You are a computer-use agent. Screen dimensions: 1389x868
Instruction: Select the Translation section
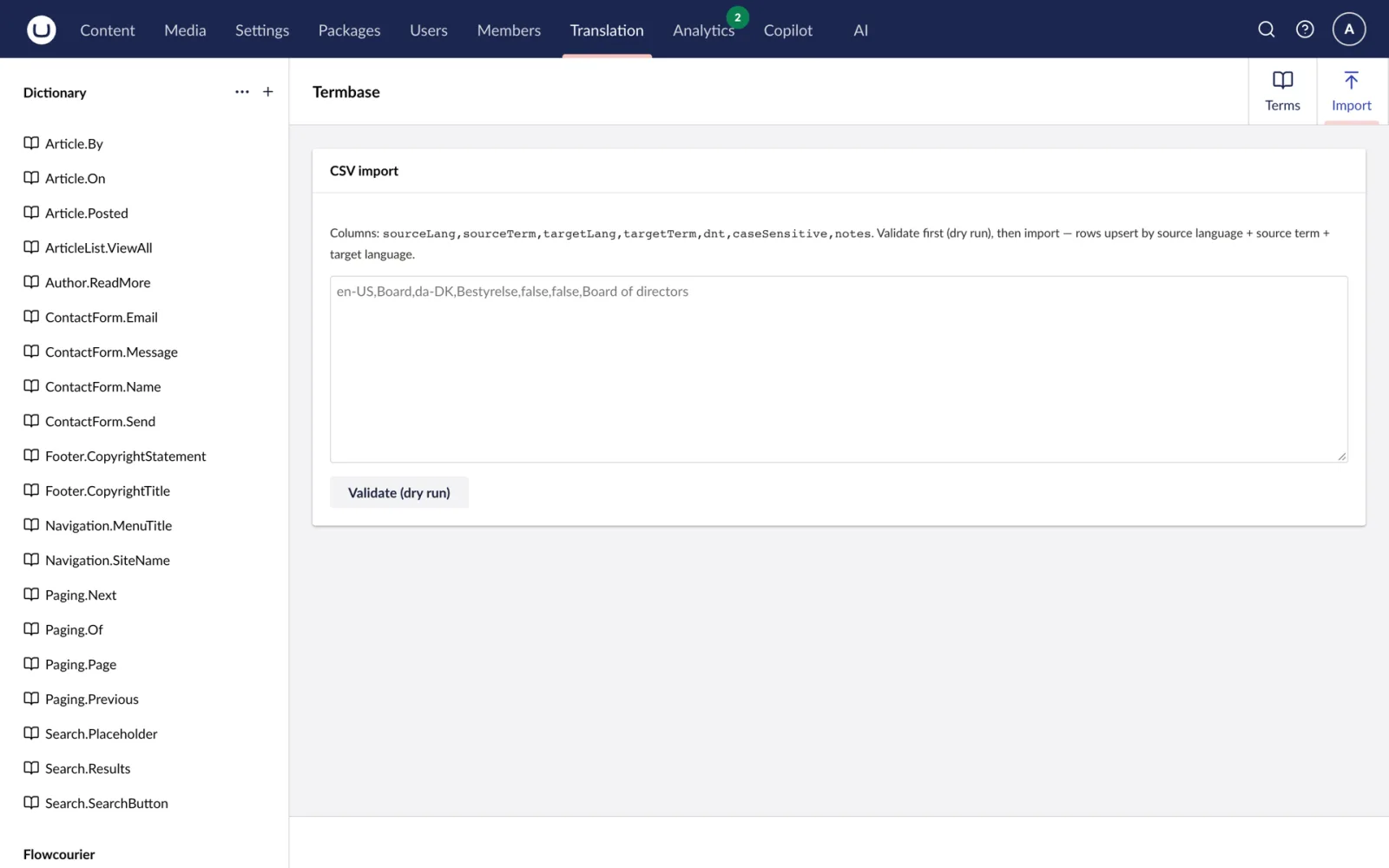607,30
